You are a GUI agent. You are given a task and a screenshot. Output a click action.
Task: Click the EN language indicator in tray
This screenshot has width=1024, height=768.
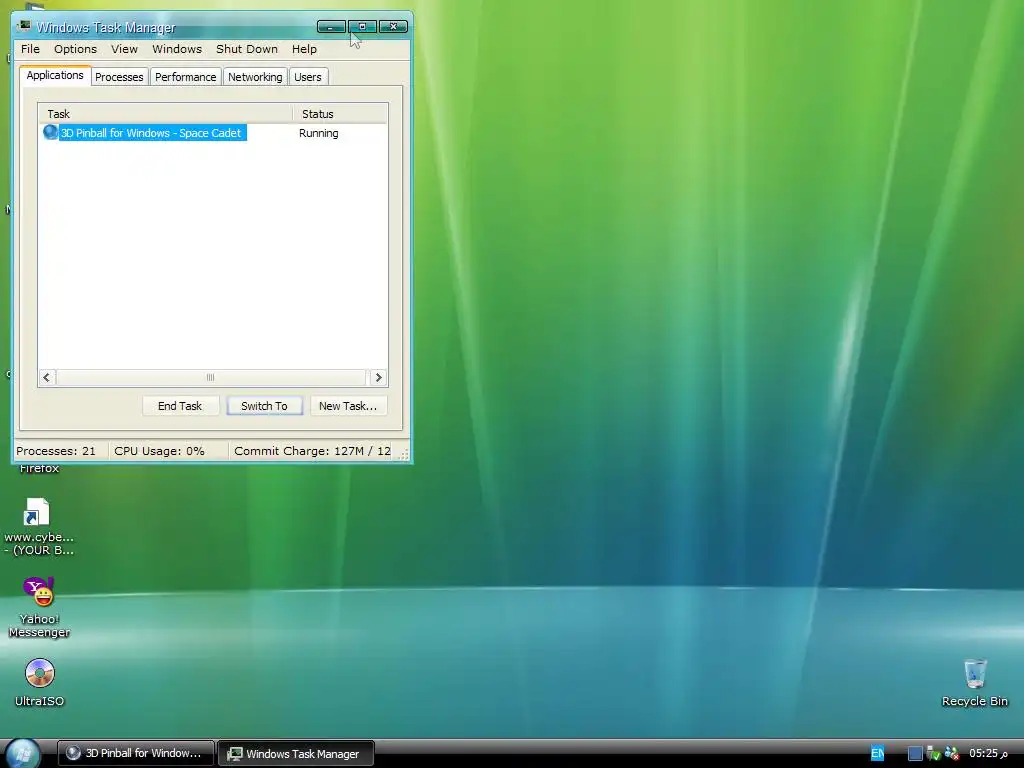pos(877,753)
